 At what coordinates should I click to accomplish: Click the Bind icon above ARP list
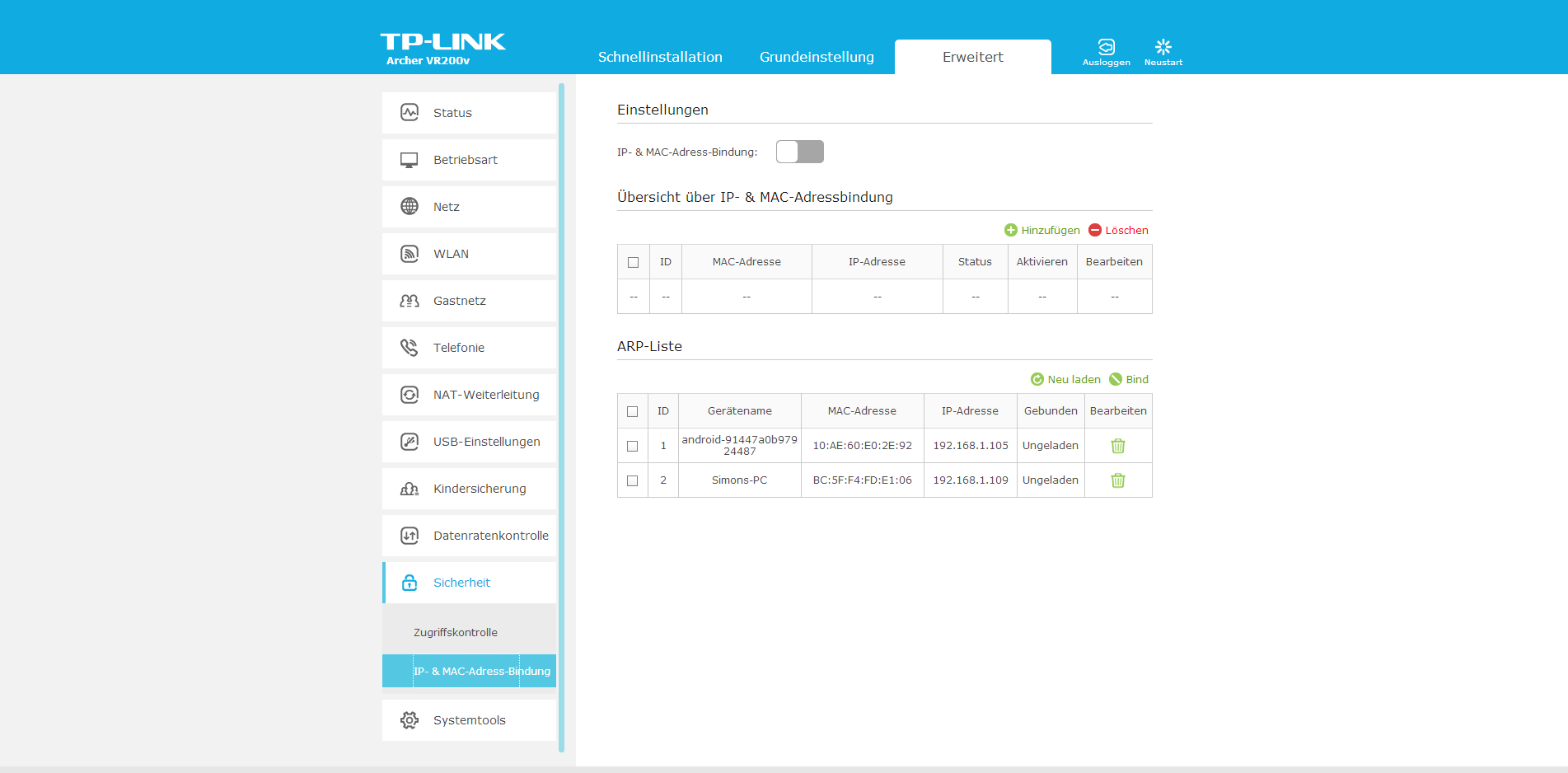pyautogui.click(x=1116, y=379)
